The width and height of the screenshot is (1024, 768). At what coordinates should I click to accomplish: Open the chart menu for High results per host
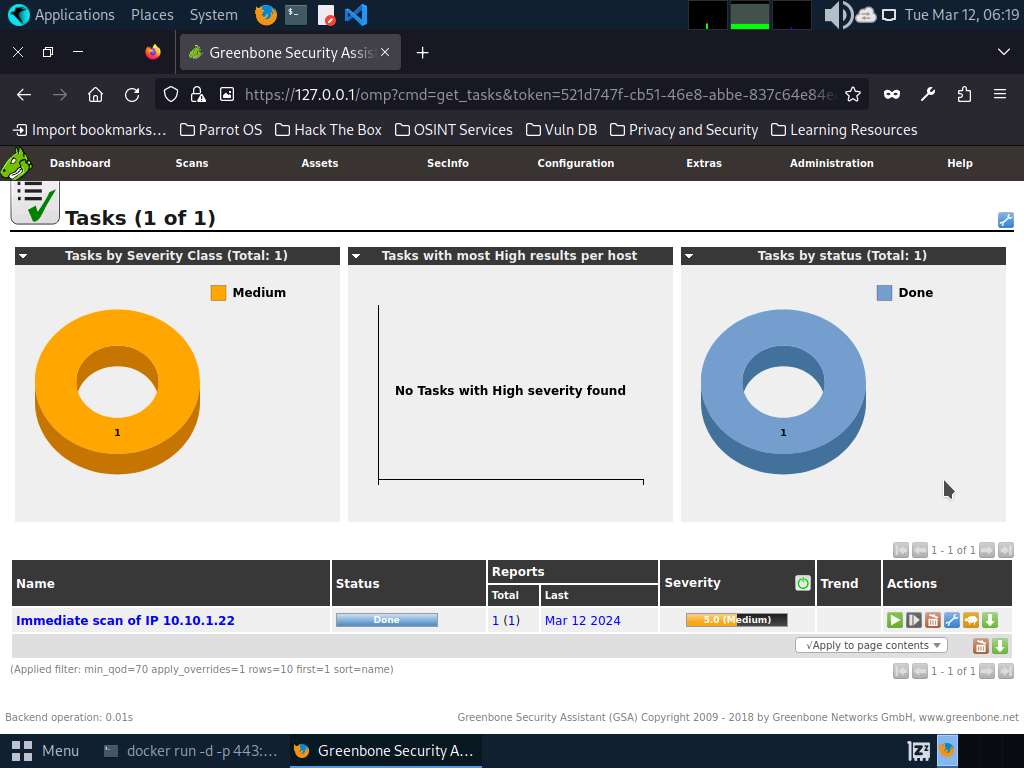coord(356,256)
